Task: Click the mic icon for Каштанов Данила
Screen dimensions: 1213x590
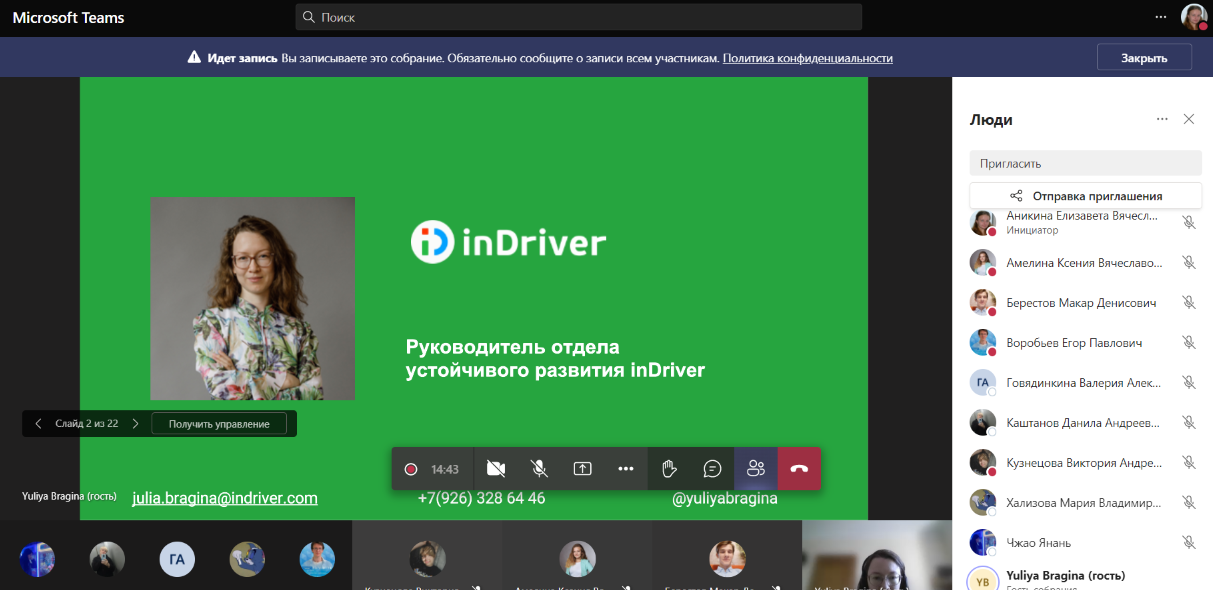Action: click(1189, 422)
